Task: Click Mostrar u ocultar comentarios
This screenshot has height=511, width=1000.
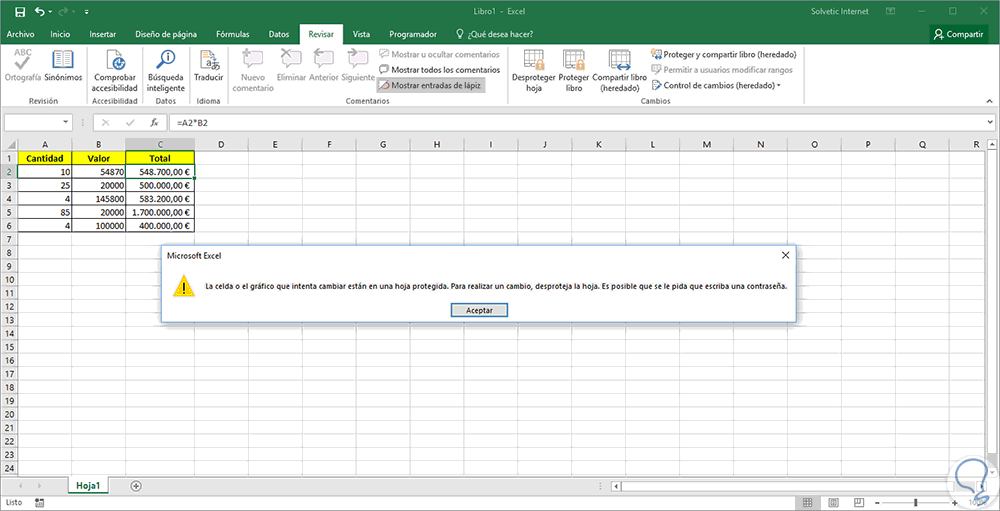Action: click(439, 54)
